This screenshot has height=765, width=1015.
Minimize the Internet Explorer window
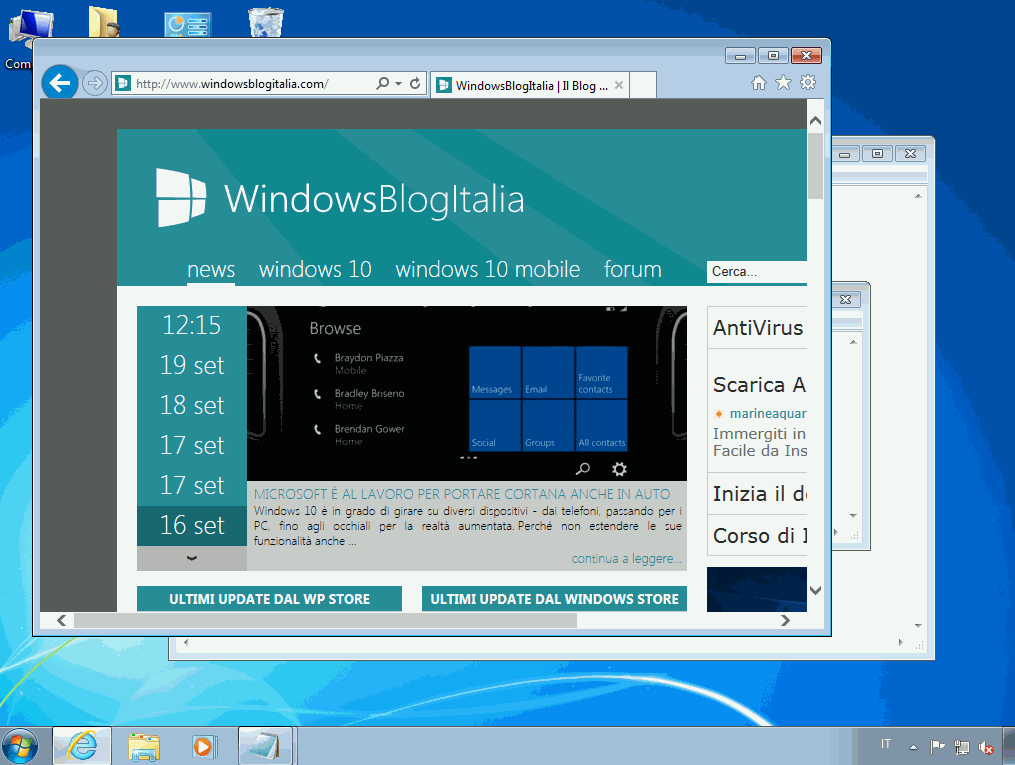click(x=741, y=56)
